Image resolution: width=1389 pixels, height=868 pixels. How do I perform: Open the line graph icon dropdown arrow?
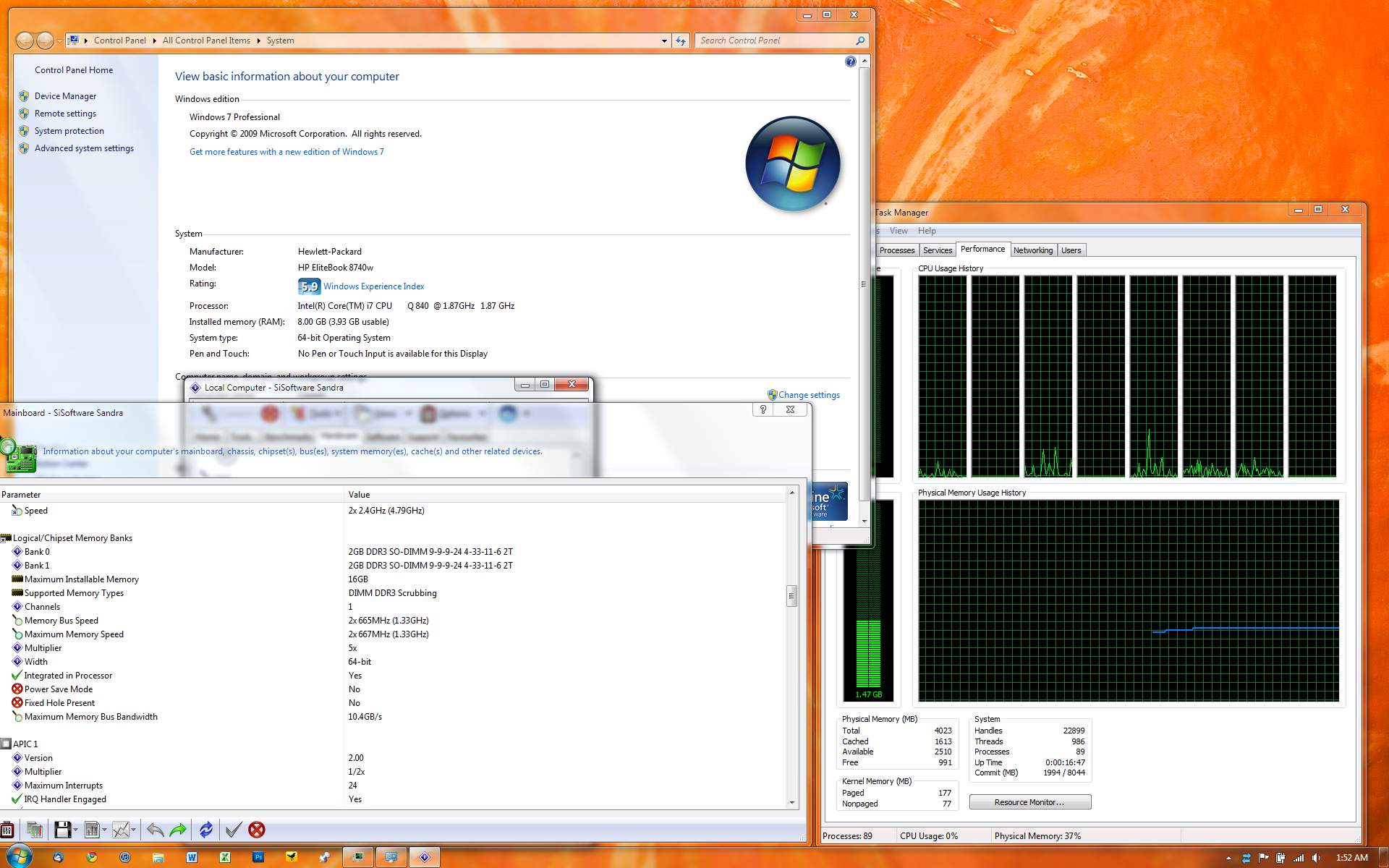[x=133, y=830]
